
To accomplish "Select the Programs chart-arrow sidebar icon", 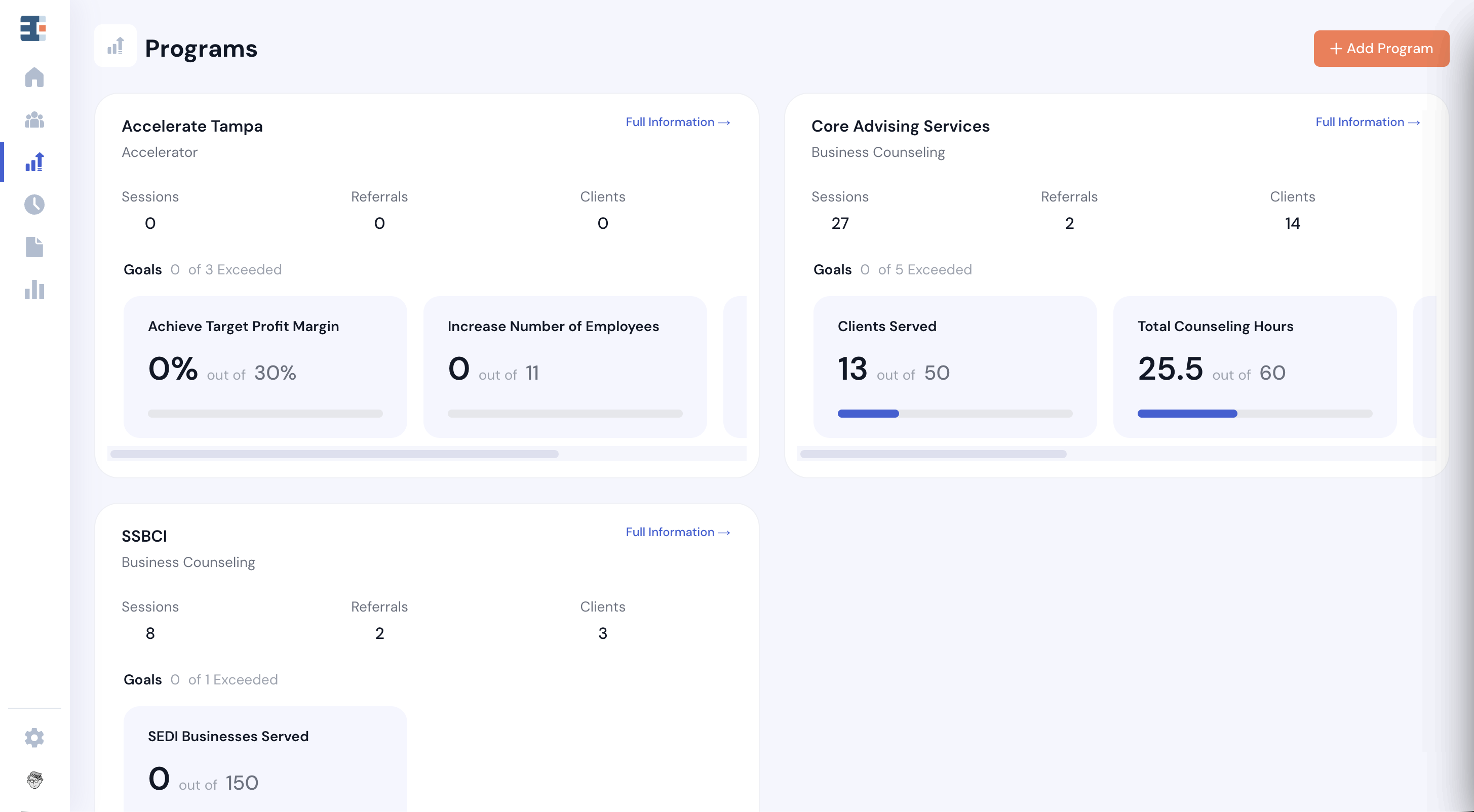I will pyautogui.click(x=34, y=163).
